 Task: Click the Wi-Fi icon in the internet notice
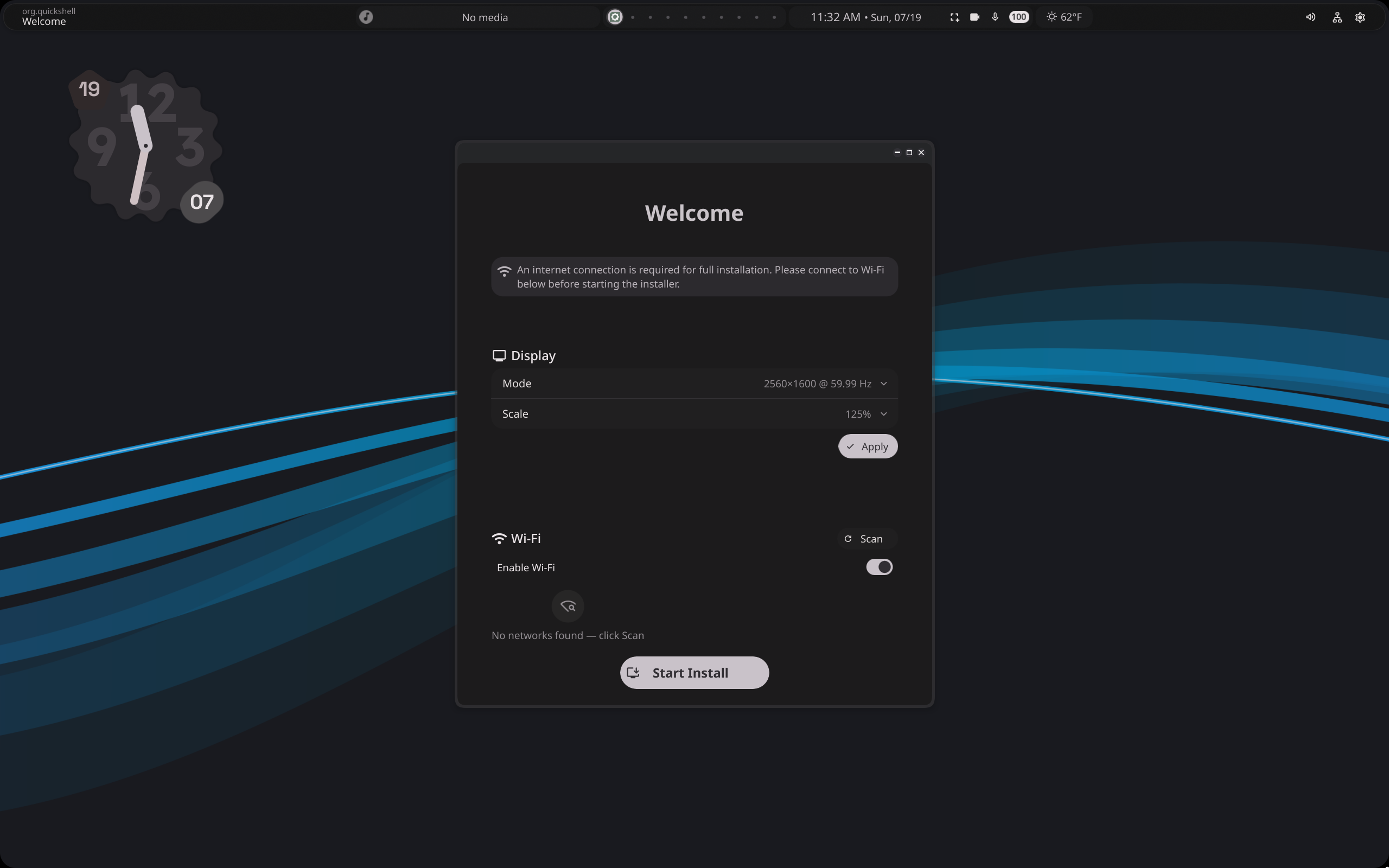[x=504, y=271]
